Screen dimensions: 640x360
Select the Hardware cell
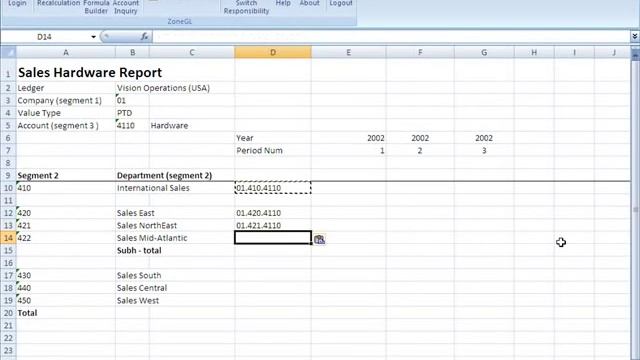click(x=192, y=126)
